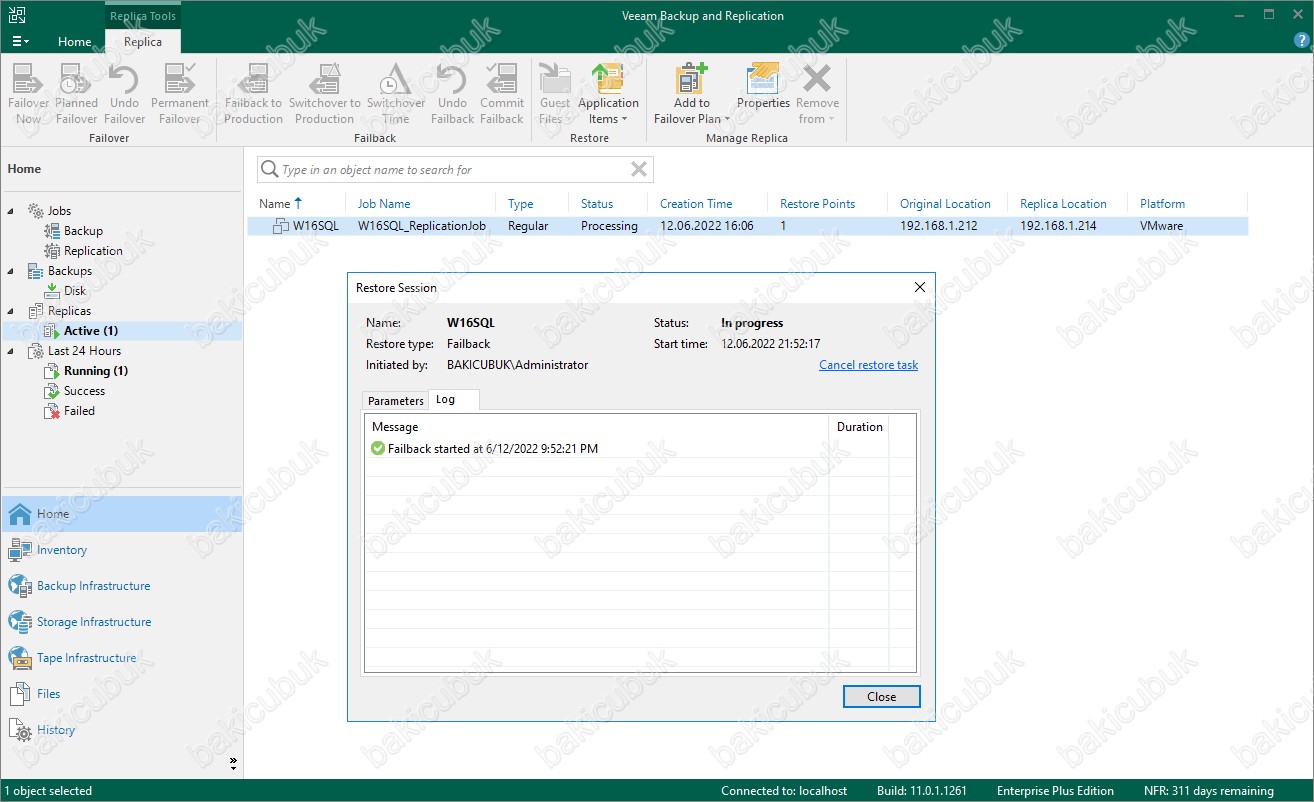The height and width of the screenshot is (802, 1314).
Task: Click the Veeam app icon in title bar
Action: (x=17, y=15)
